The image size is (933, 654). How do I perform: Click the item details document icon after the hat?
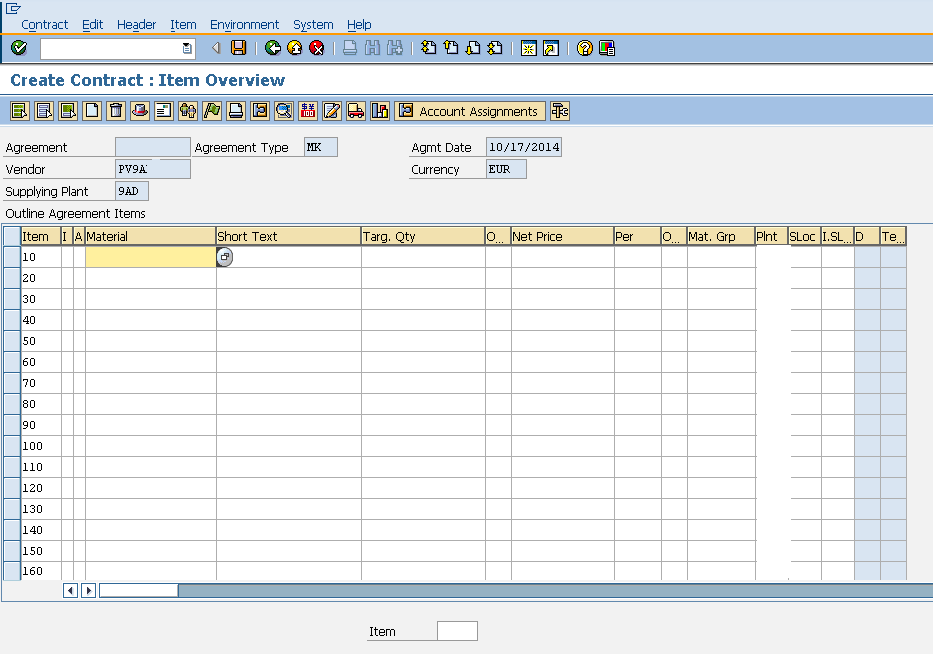(164, 111)
